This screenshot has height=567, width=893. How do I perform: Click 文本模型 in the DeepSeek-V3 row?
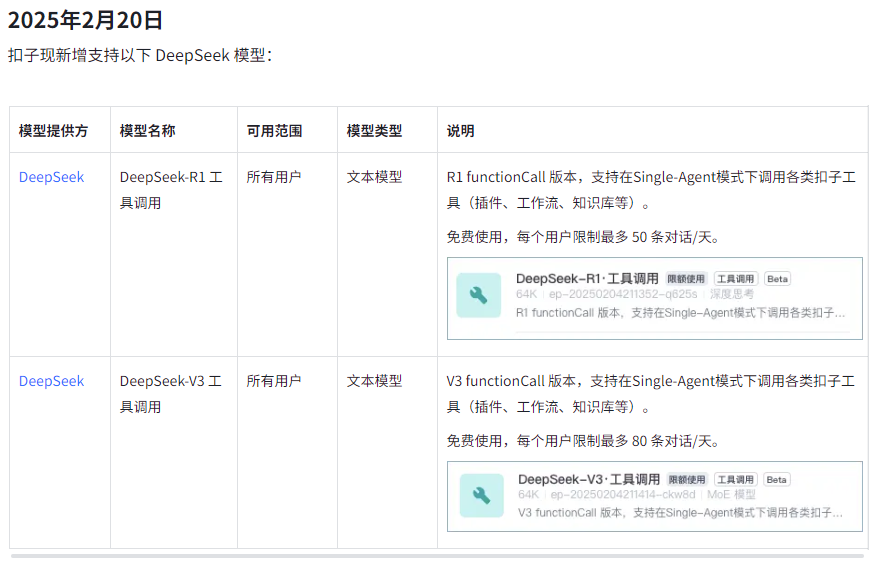375,381
